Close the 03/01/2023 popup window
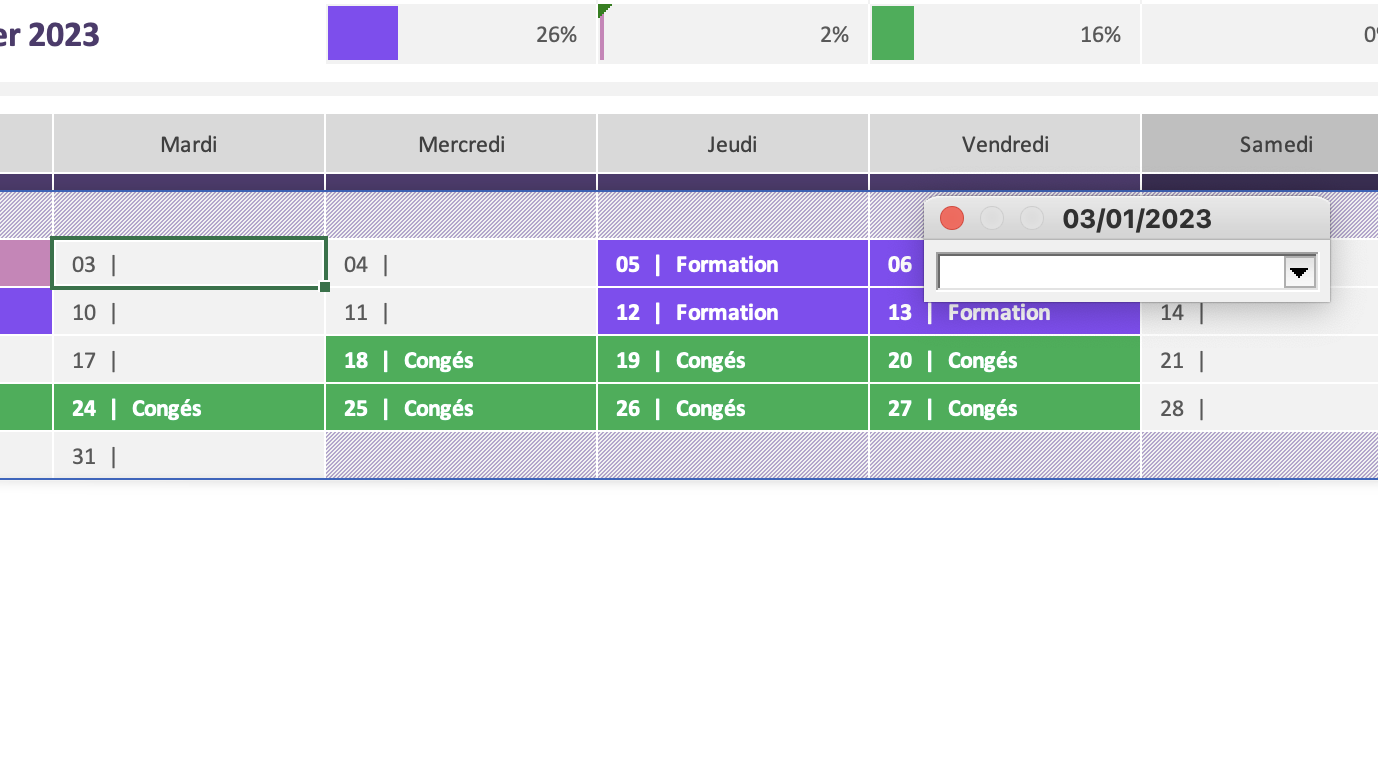Image resolution: width=1378 pixels, height=772 pixels. tap(952, 218)
